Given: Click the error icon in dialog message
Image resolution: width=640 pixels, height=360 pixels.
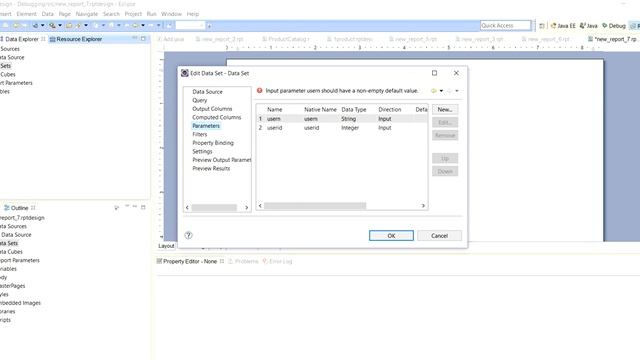Looking at the screenshot, I should [259, 91].
